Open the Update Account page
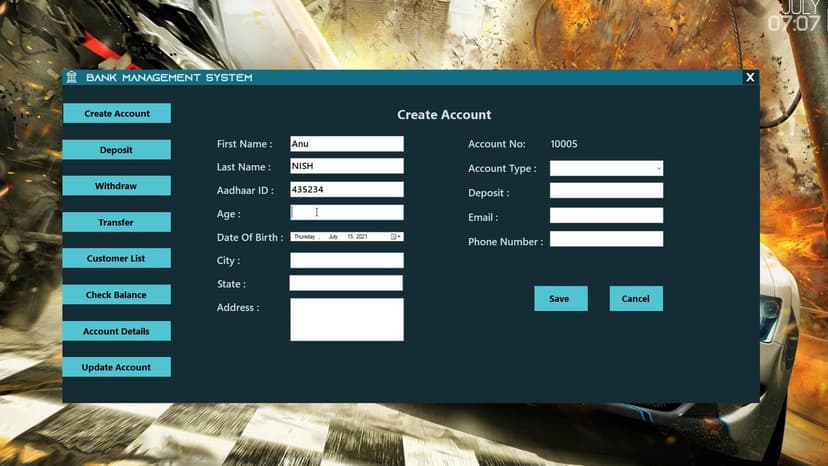The width and height of the screenshot is (828, 466). pyautogui.click(x=117, y=367)
